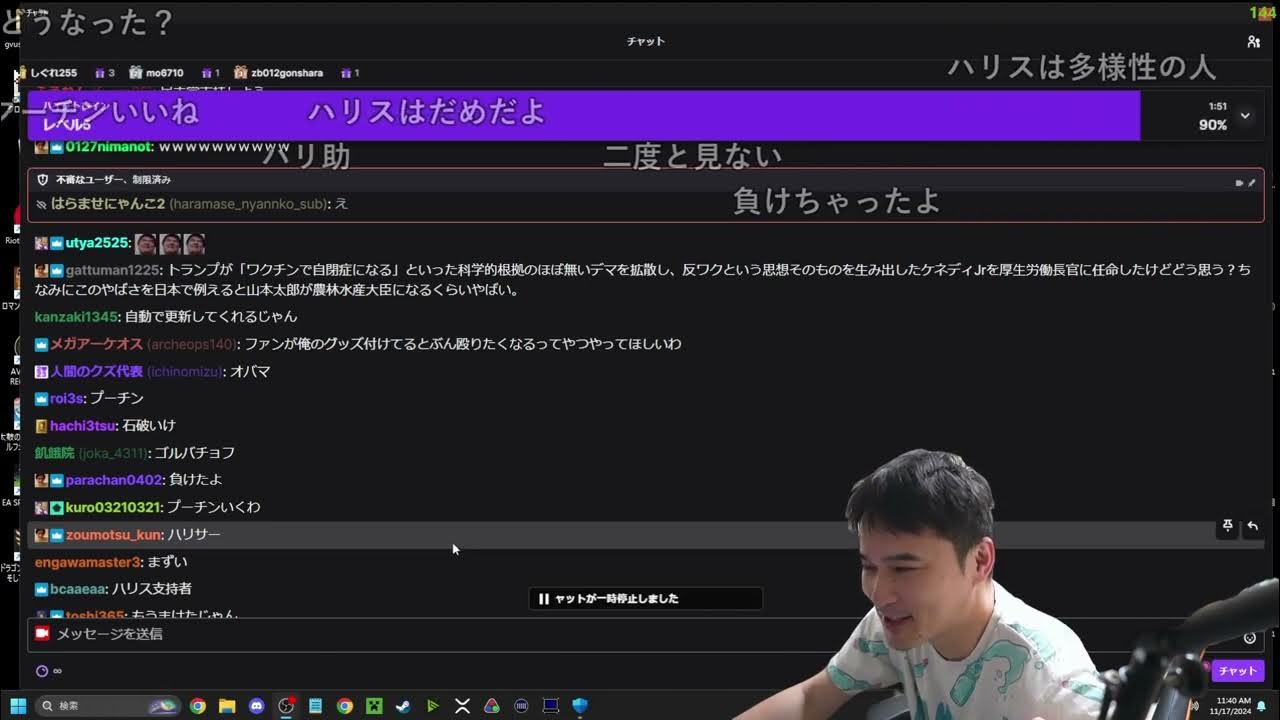The width and height of the screenshot is (1280, 720).
Task: Open username parachan0402 profile
Action: point(113,480)
